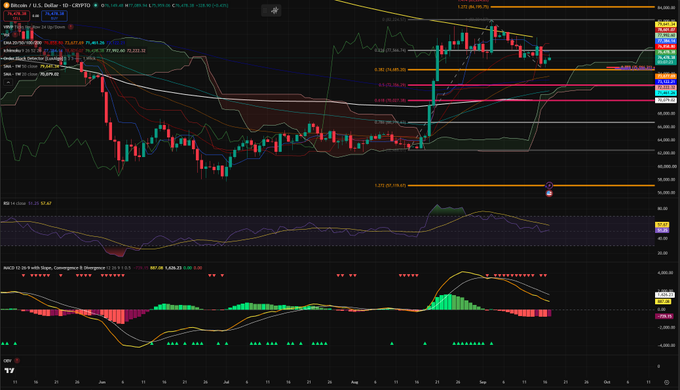
Task: Click 80.00 on RSI scale
Action: 663,209
